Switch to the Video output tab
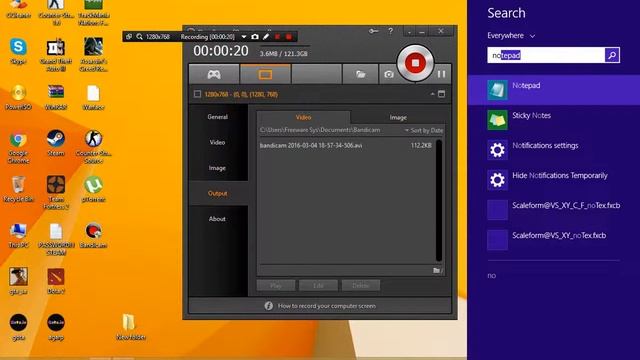Viewport: 640px width, 360px height. click(x=303, y=118)
